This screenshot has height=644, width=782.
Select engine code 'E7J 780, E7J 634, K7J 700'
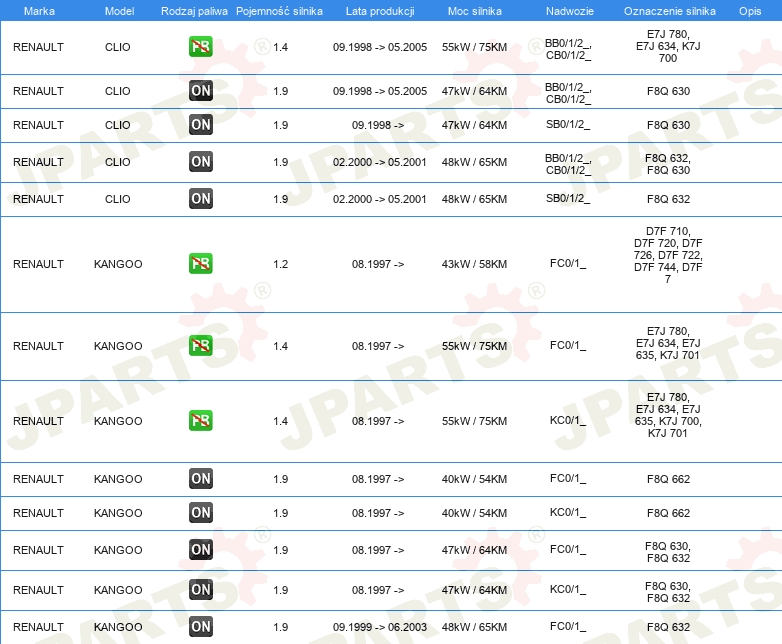[668, 46]
